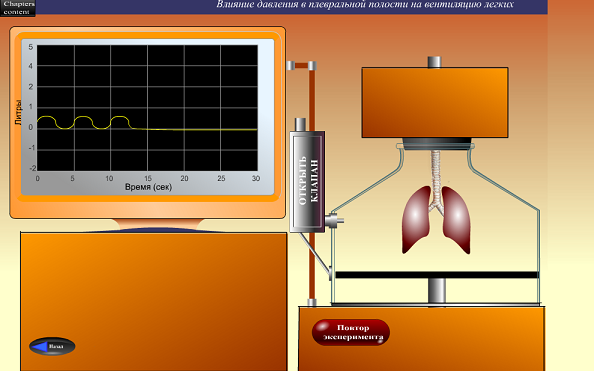Click the orange box on top of jar
The width and height of the screenshot is (594, 371).
pyautogui.click(x=435, y=102)
